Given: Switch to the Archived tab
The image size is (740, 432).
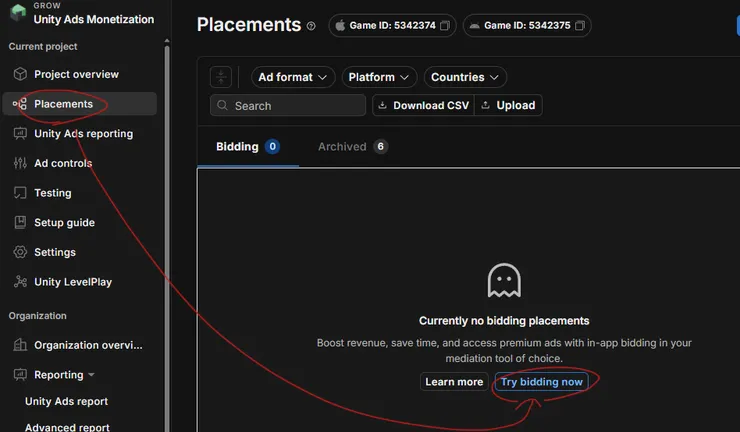Looking at the screenshot, I should tap(353, 147).
